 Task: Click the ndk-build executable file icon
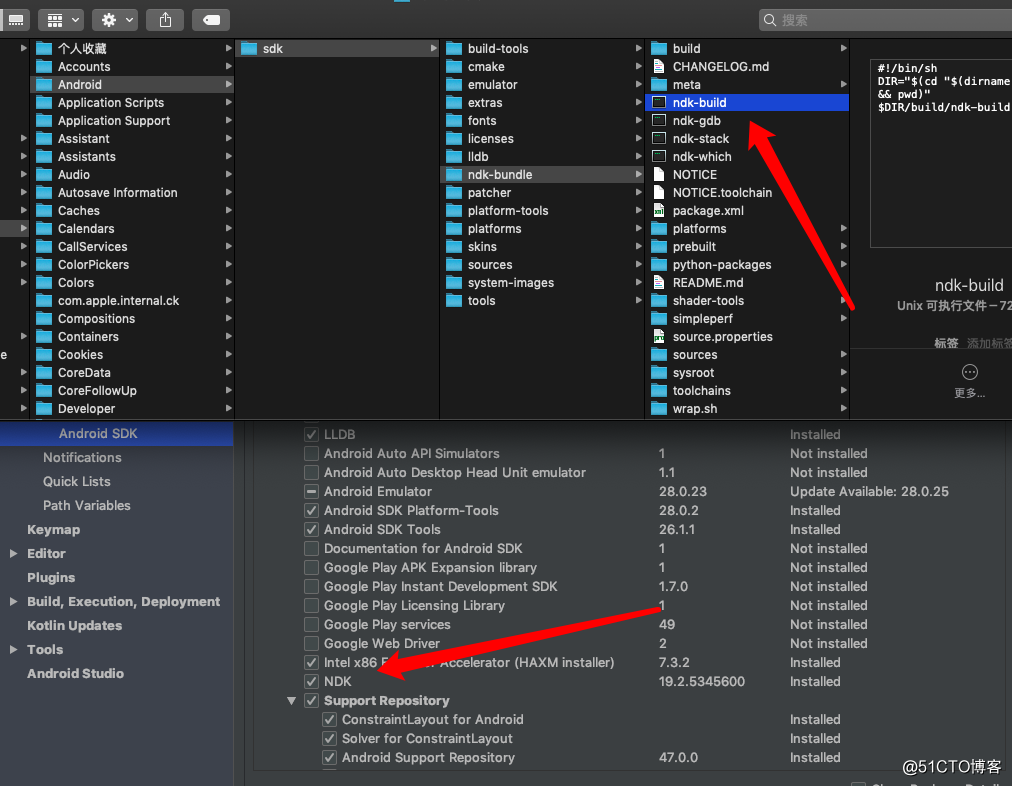659,102
